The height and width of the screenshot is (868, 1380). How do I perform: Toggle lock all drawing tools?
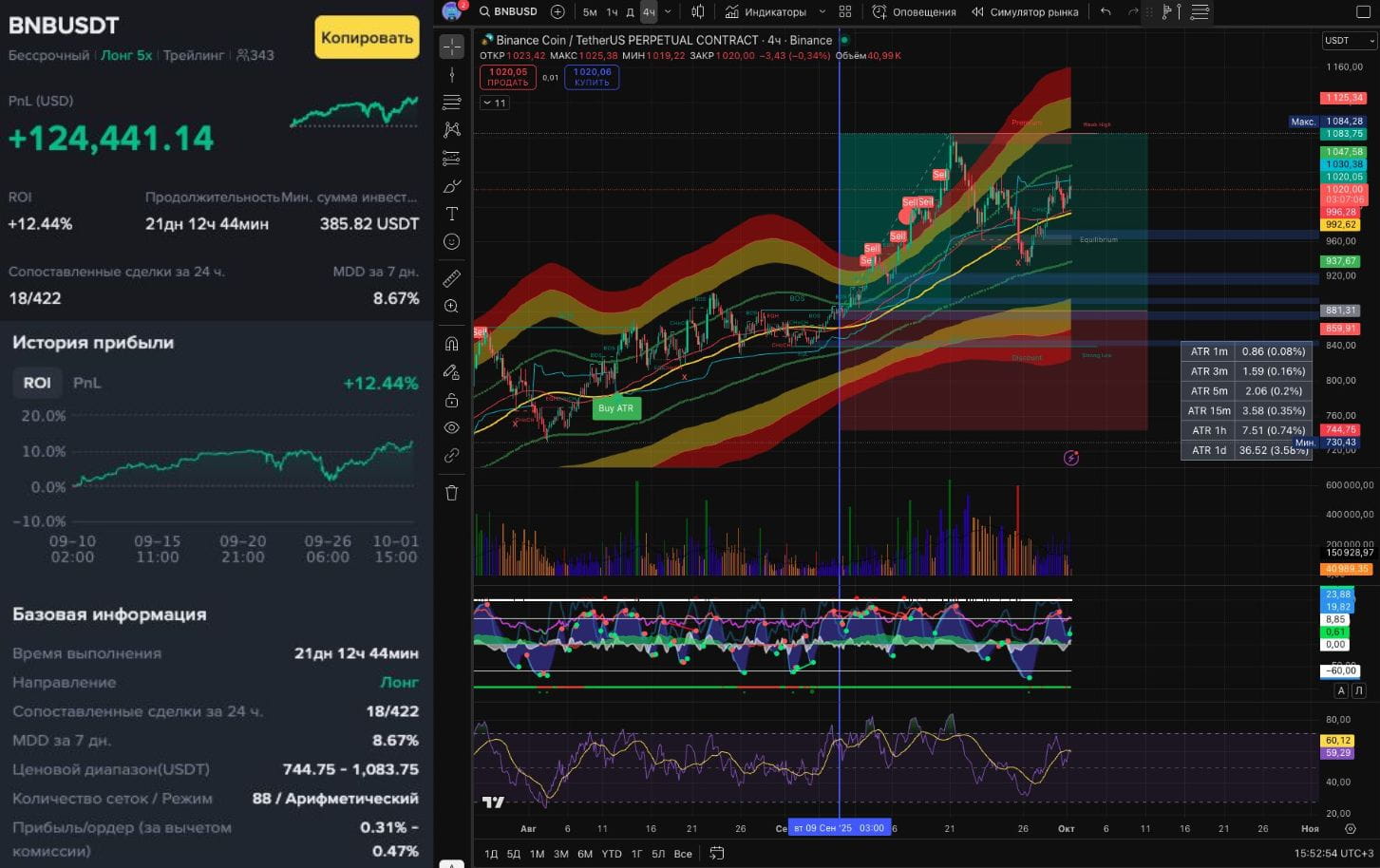452,400
